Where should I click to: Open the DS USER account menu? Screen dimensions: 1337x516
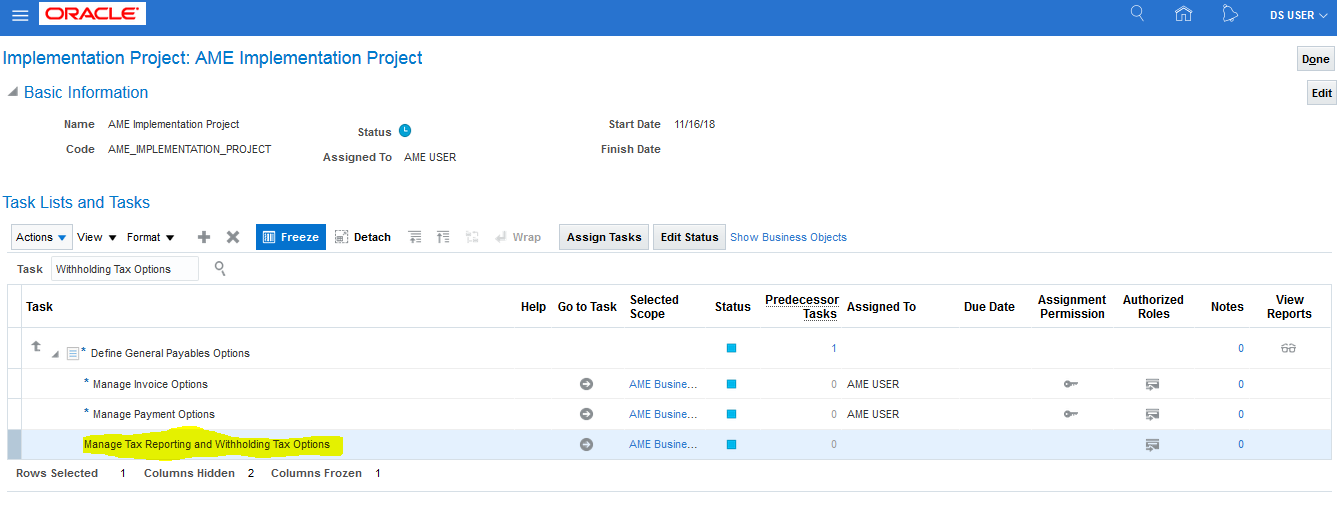[1298, 15]
